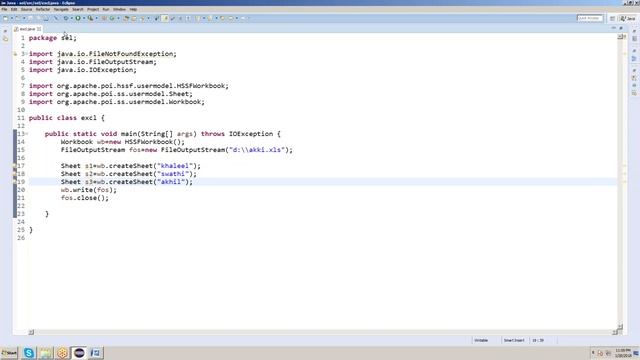Viewport: 640px width, 360px height.
Task: Click the 'wb.write(fos);' line
Action: pos(89,190)
